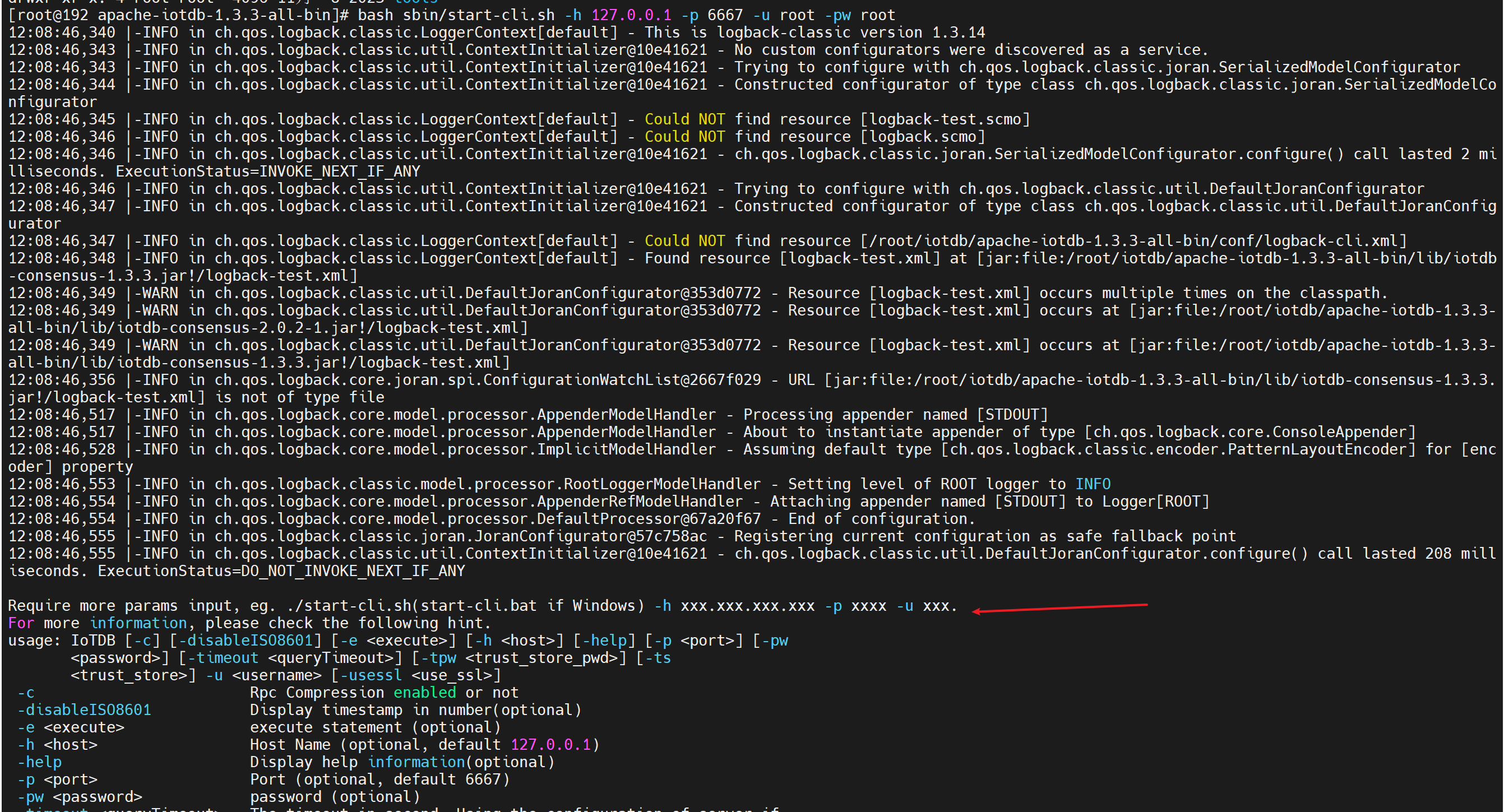Click '[-usessl <use_ssl>]' in usage
The width and height of the screenshot is (1504, 812).
coord(417,675)
